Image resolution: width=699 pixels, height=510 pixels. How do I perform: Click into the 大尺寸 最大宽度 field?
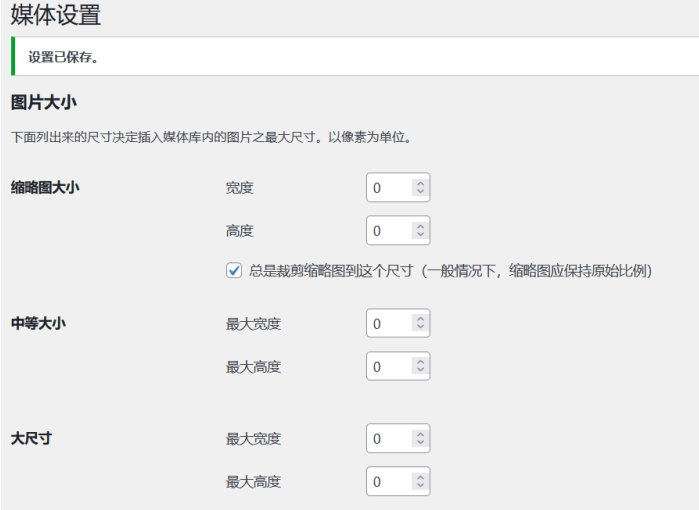click(x=388, y=439)
